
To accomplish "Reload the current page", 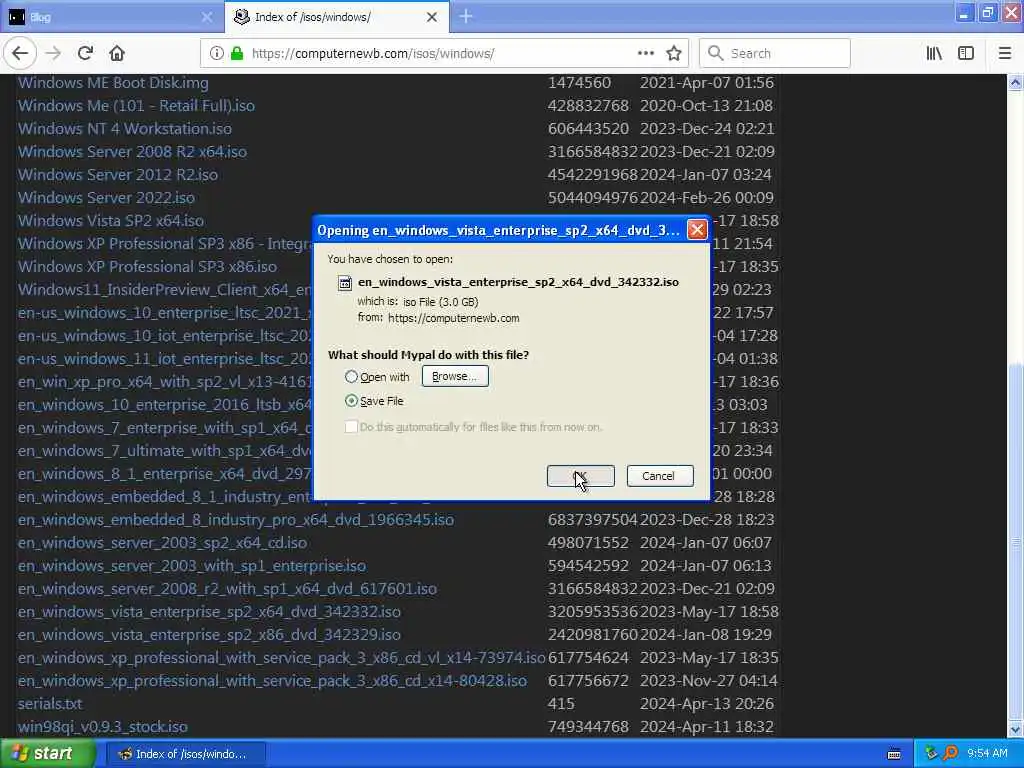I will (x=85, y=54).
